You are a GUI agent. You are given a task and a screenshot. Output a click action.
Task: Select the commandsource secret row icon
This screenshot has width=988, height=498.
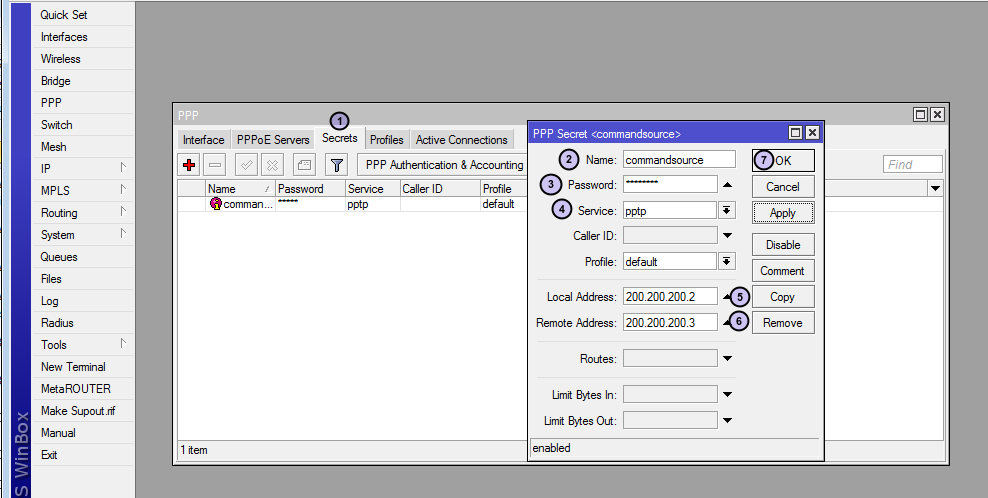pos(215,204)
